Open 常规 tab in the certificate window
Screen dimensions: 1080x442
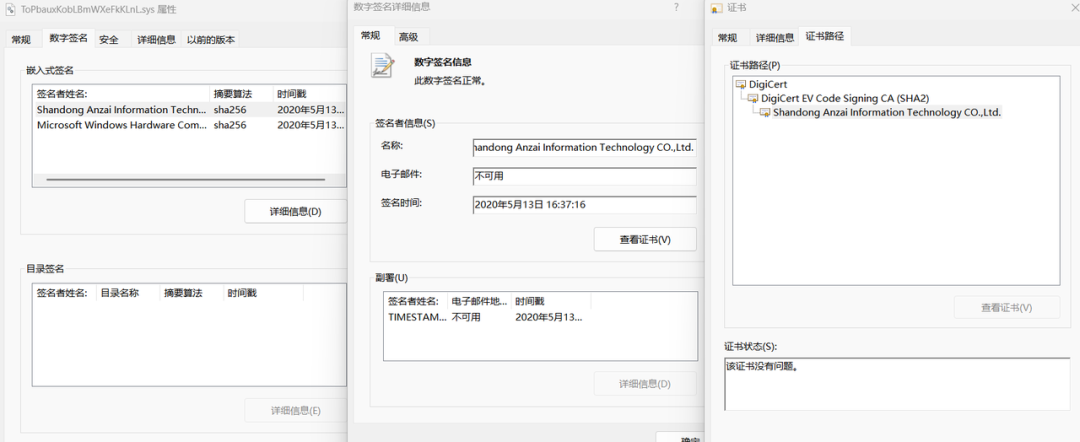727,38
